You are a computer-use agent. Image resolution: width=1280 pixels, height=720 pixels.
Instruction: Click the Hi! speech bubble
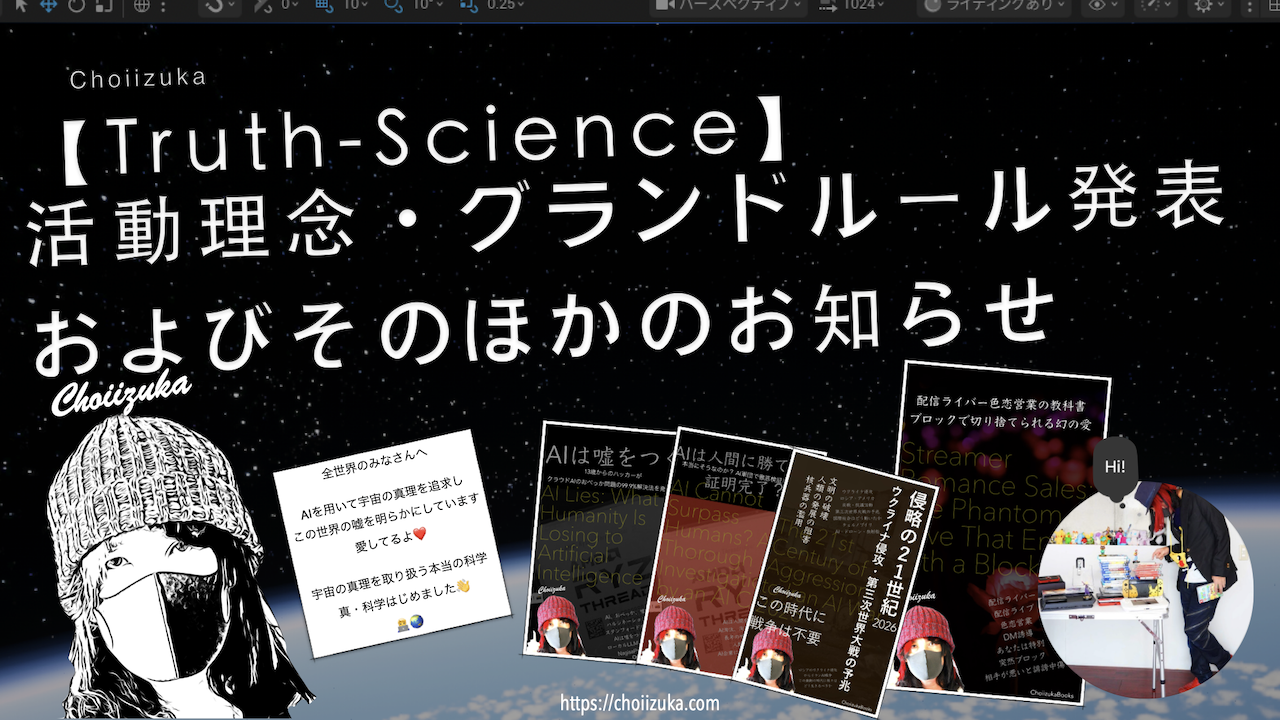point(1115,469)
